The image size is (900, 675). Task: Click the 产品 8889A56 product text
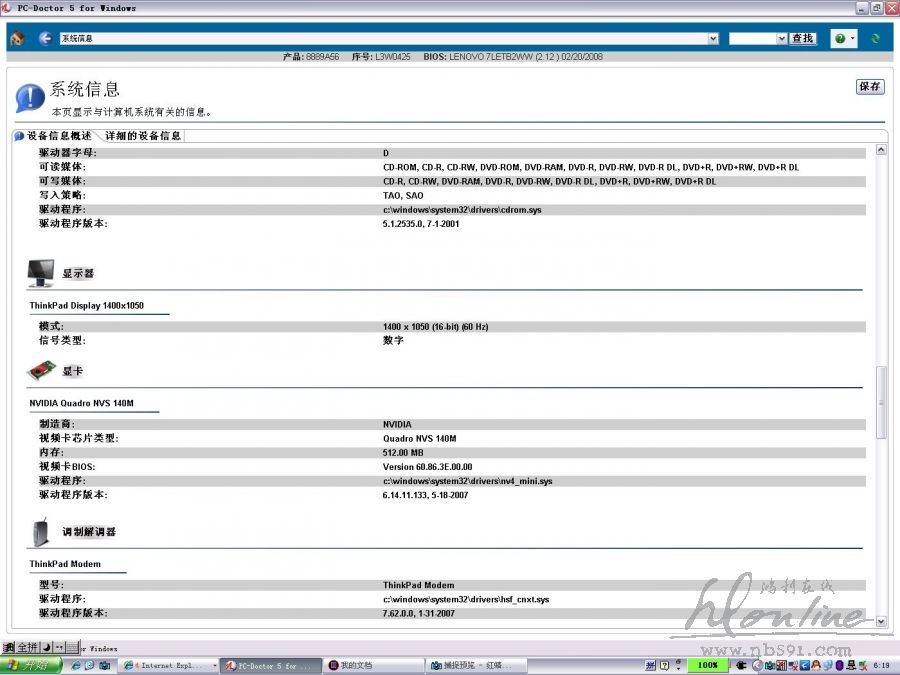coord(311,57)
